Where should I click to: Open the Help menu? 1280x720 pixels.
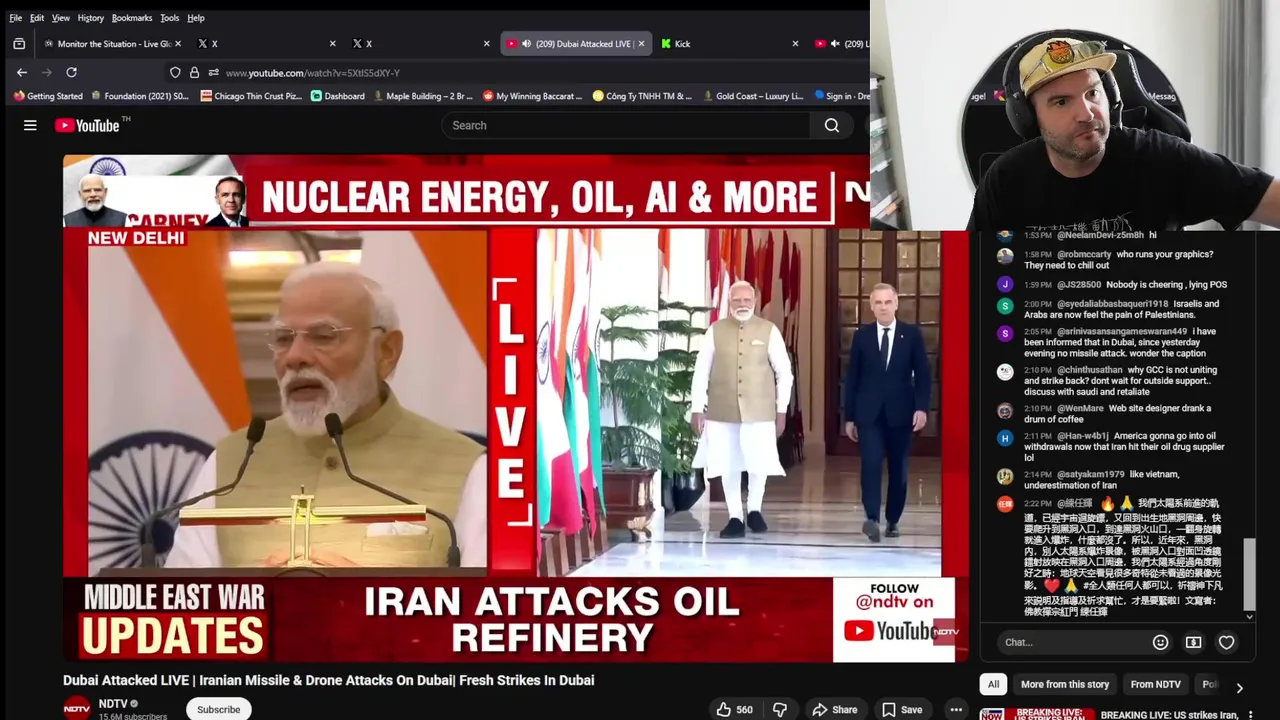coord(196,18)
